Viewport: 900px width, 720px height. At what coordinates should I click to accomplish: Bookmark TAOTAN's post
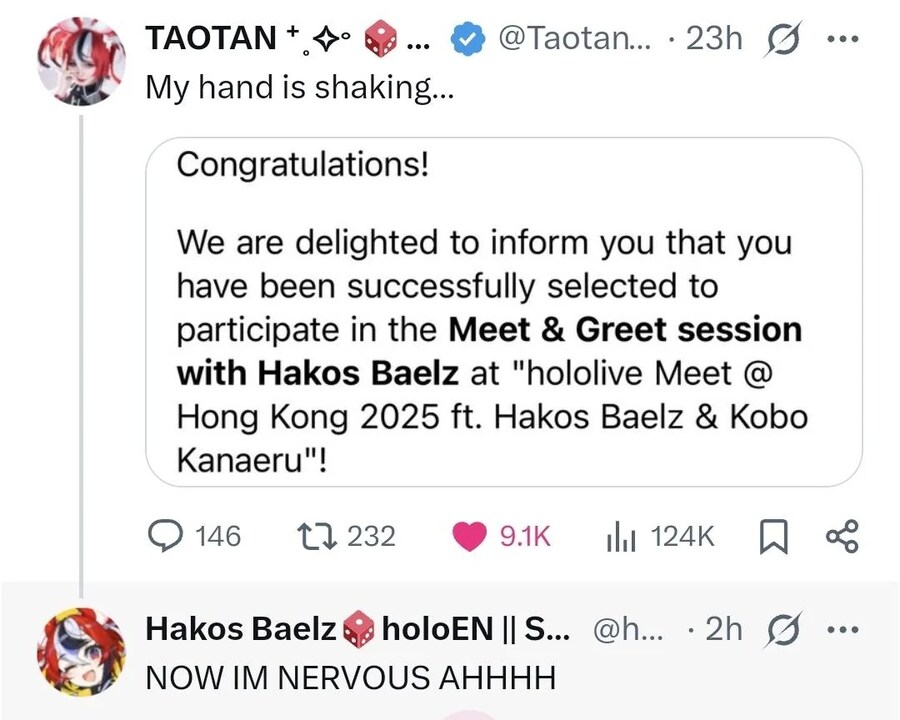[772, 537]
